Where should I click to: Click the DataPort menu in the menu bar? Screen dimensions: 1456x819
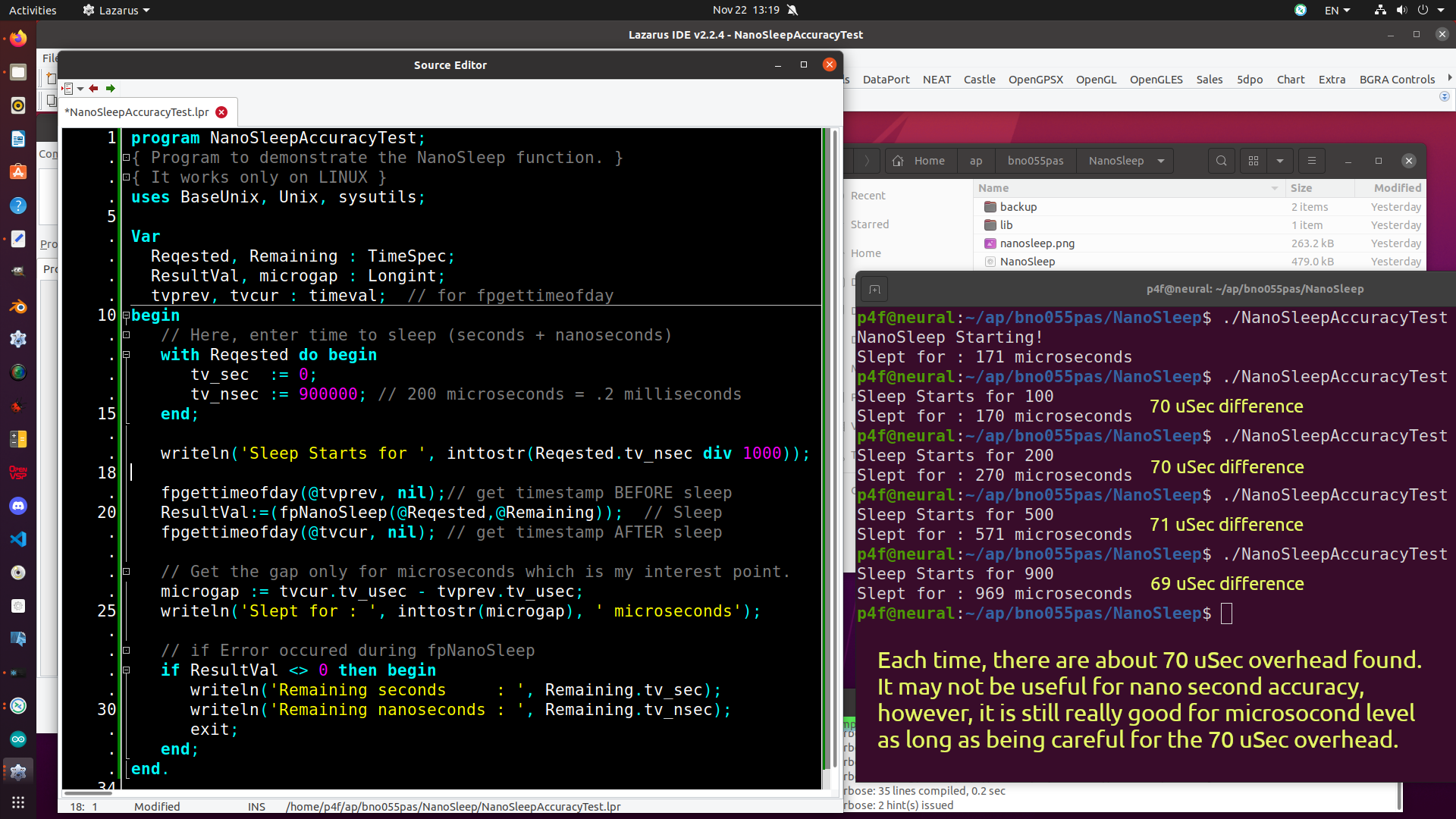(x=886, y=79)
